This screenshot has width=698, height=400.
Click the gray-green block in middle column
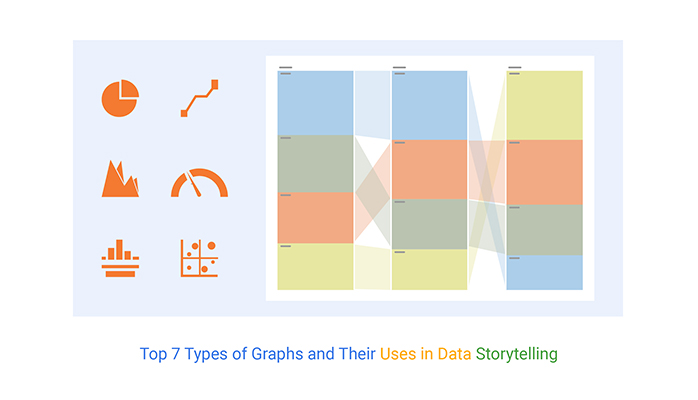tap(430, 224)
